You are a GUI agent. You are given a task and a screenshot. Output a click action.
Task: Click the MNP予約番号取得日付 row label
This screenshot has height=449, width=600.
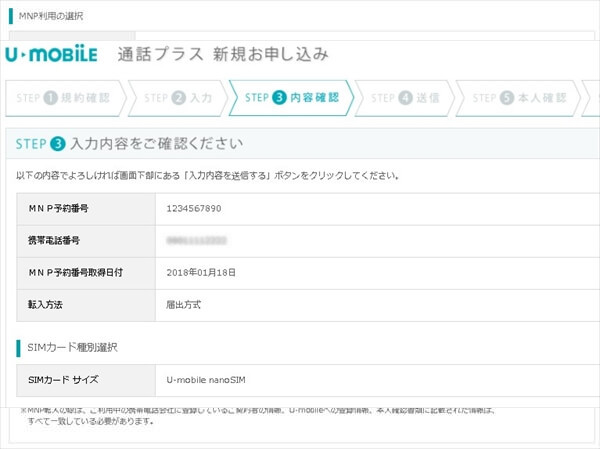75,273
